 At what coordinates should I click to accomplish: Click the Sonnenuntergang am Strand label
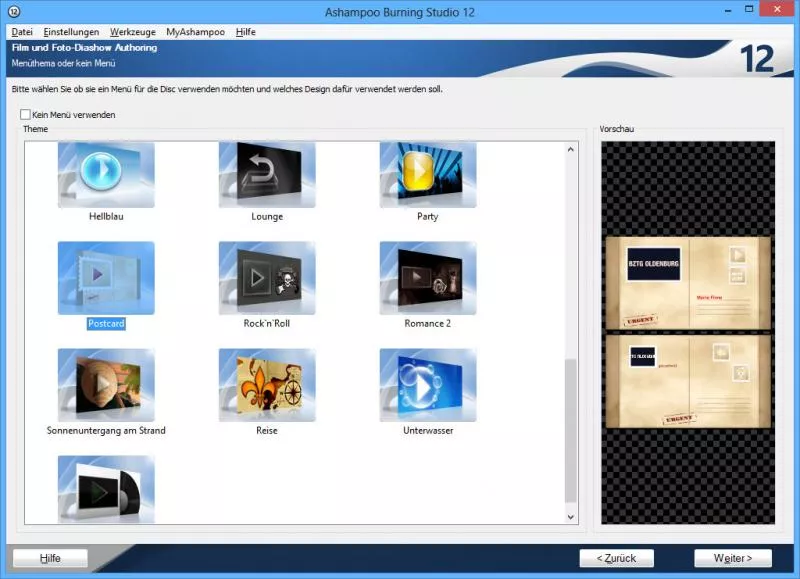tap(106, 431)
